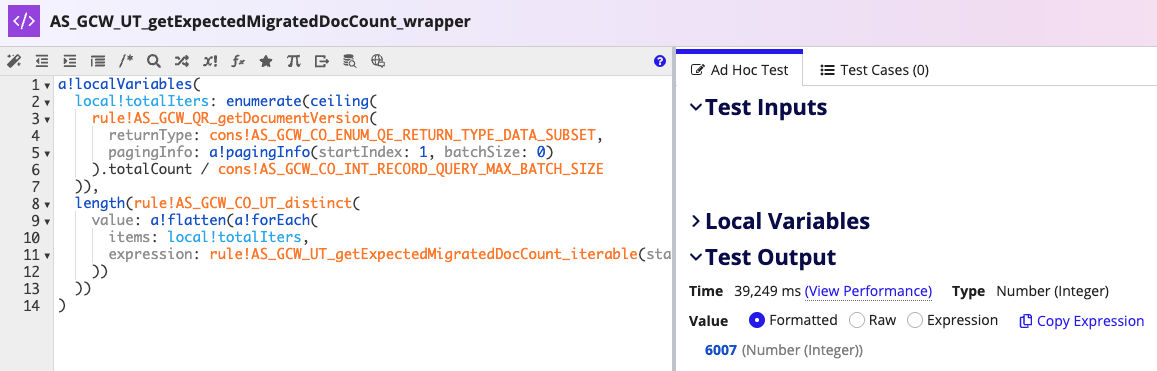Fold code at line 9 arrow

pos(48,221)
